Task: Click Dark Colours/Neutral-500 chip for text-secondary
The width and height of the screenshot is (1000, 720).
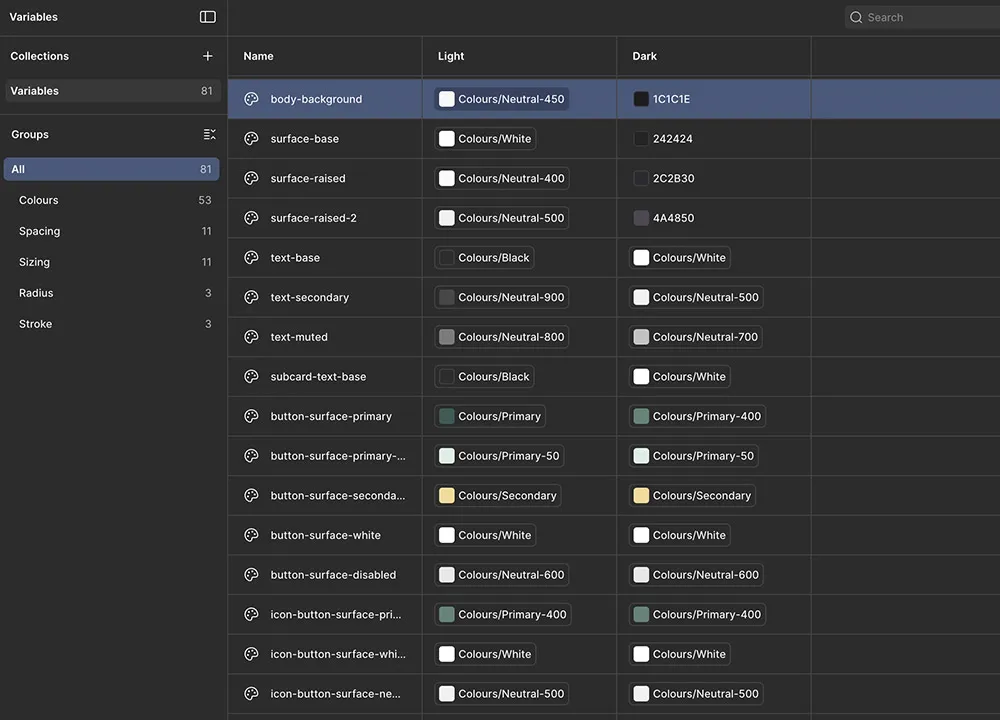Action: 696,297
